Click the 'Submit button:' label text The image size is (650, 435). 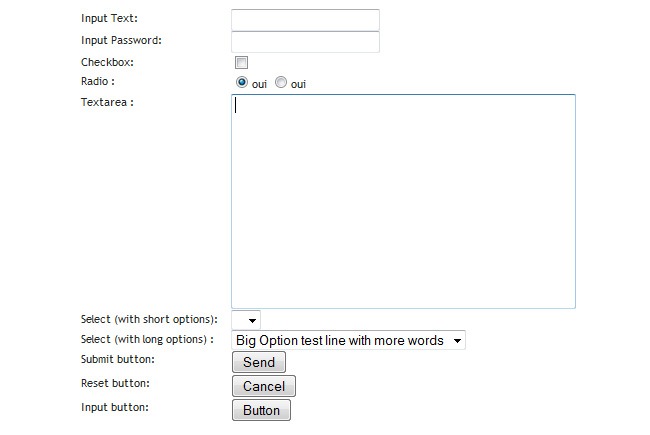[118, 359]
